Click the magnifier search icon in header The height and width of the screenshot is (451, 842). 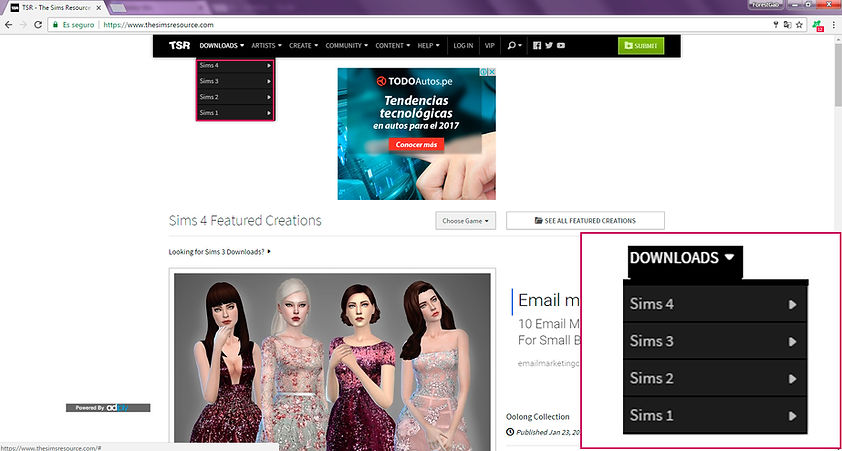click(514, 46)
